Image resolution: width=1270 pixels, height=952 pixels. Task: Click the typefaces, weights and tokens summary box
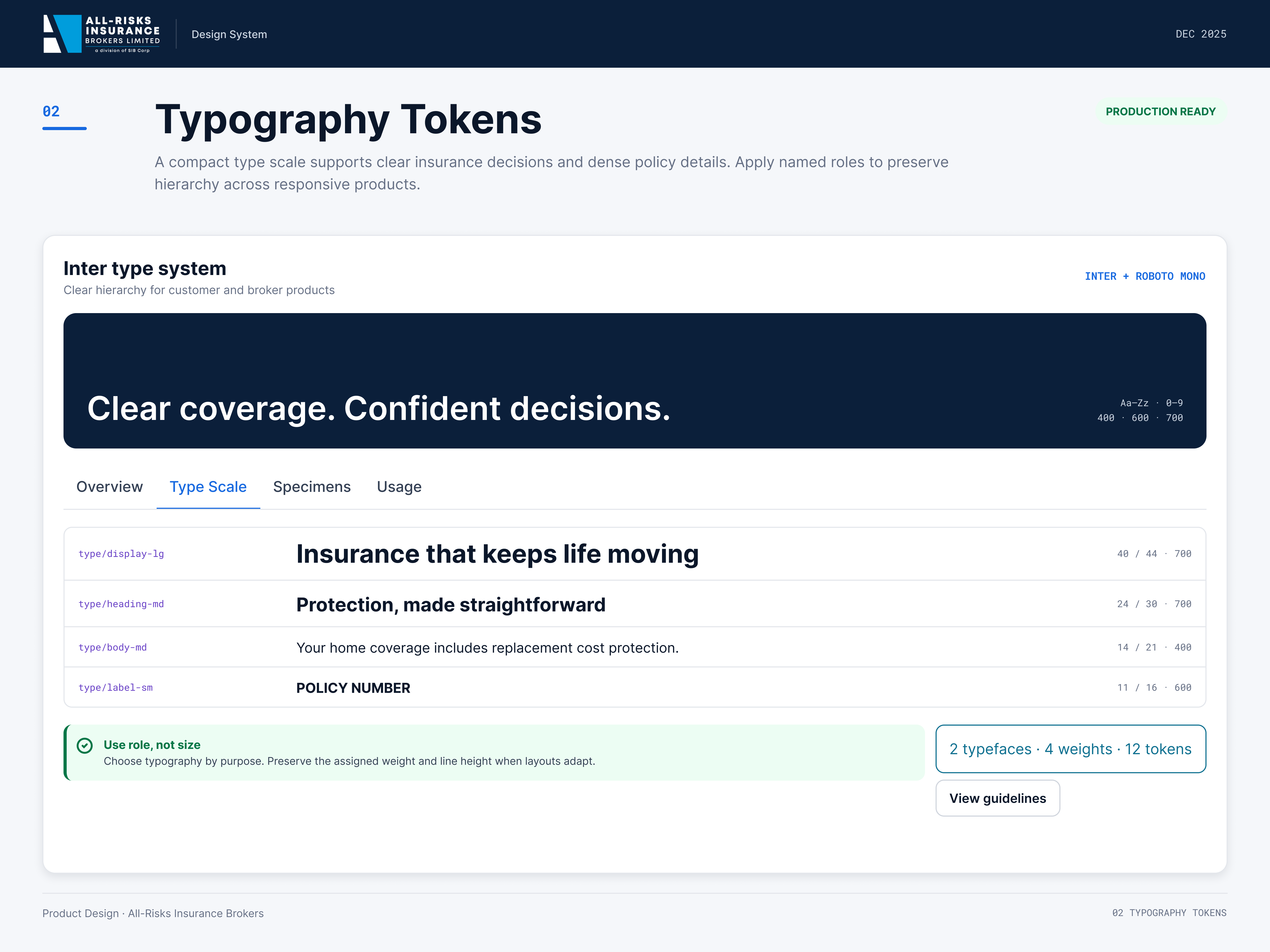coord(1070,749)
